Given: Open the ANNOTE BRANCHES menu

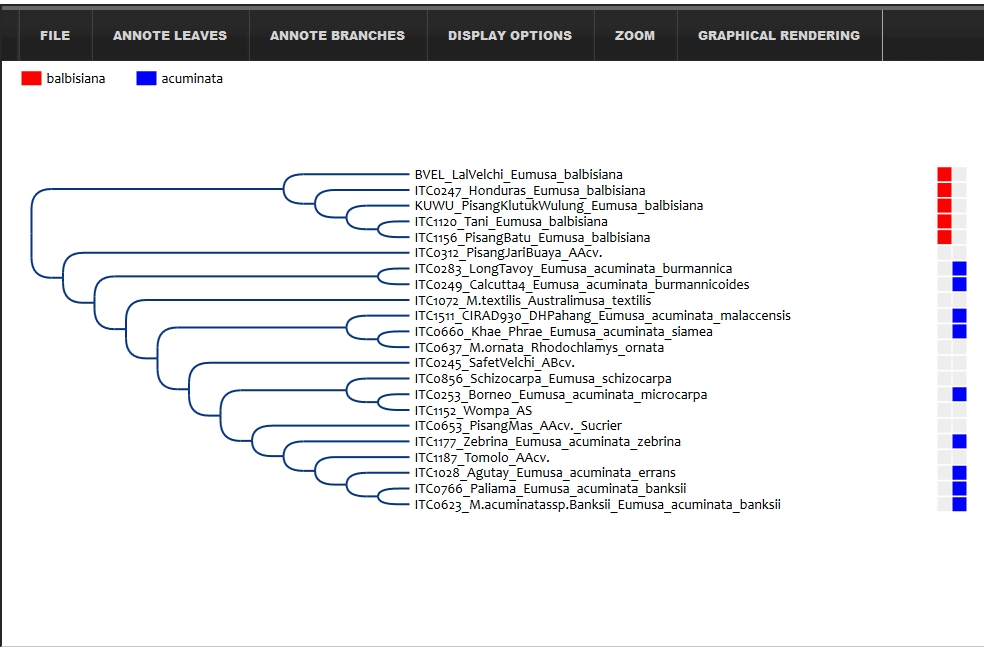Looking at the screenshot, I should [x=338, y=36].
